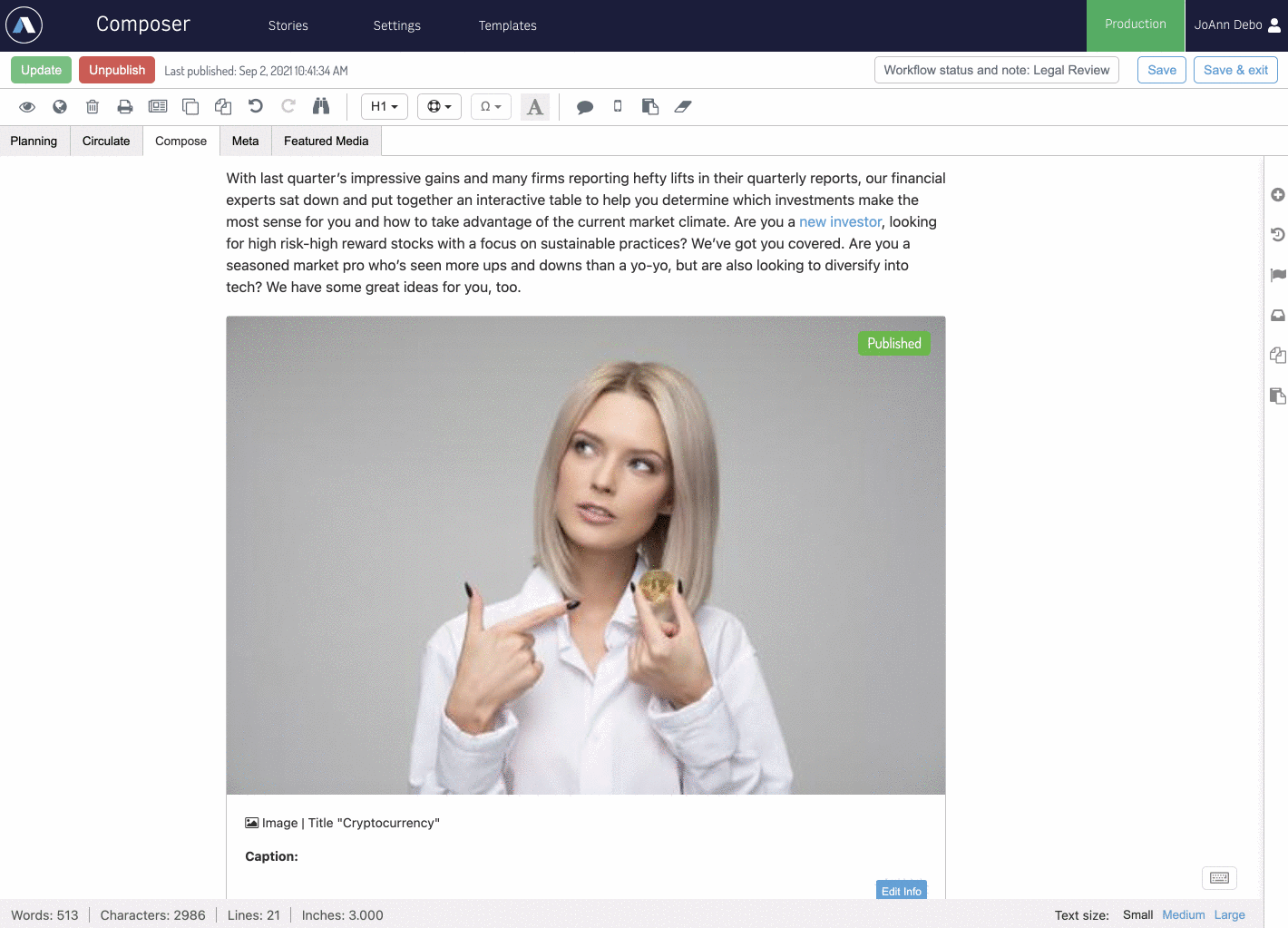
Task: Click the Production environment button
Action: [1136, 25]
